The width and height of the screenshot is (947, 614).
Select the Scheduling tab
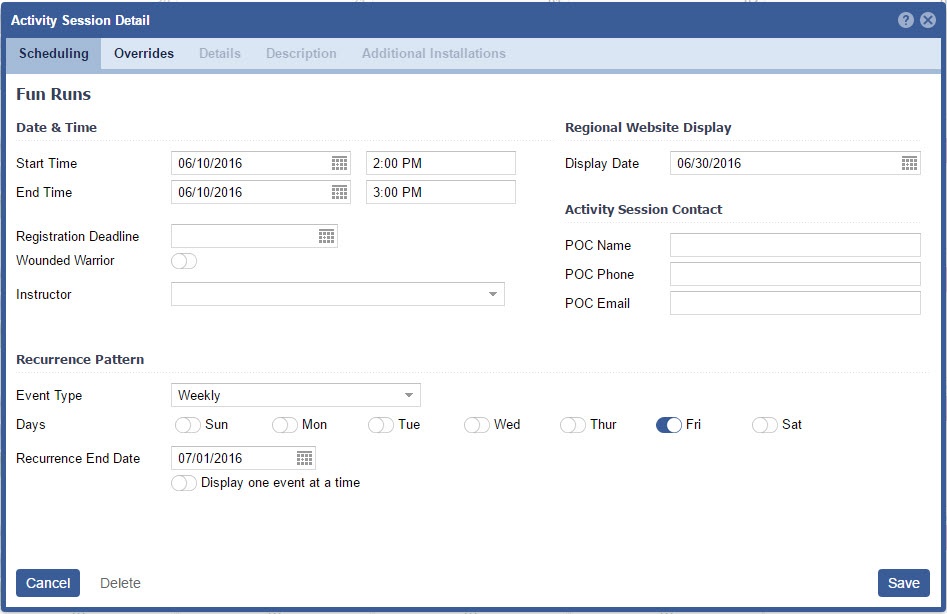pyautogui.click(x=54, y=54)
